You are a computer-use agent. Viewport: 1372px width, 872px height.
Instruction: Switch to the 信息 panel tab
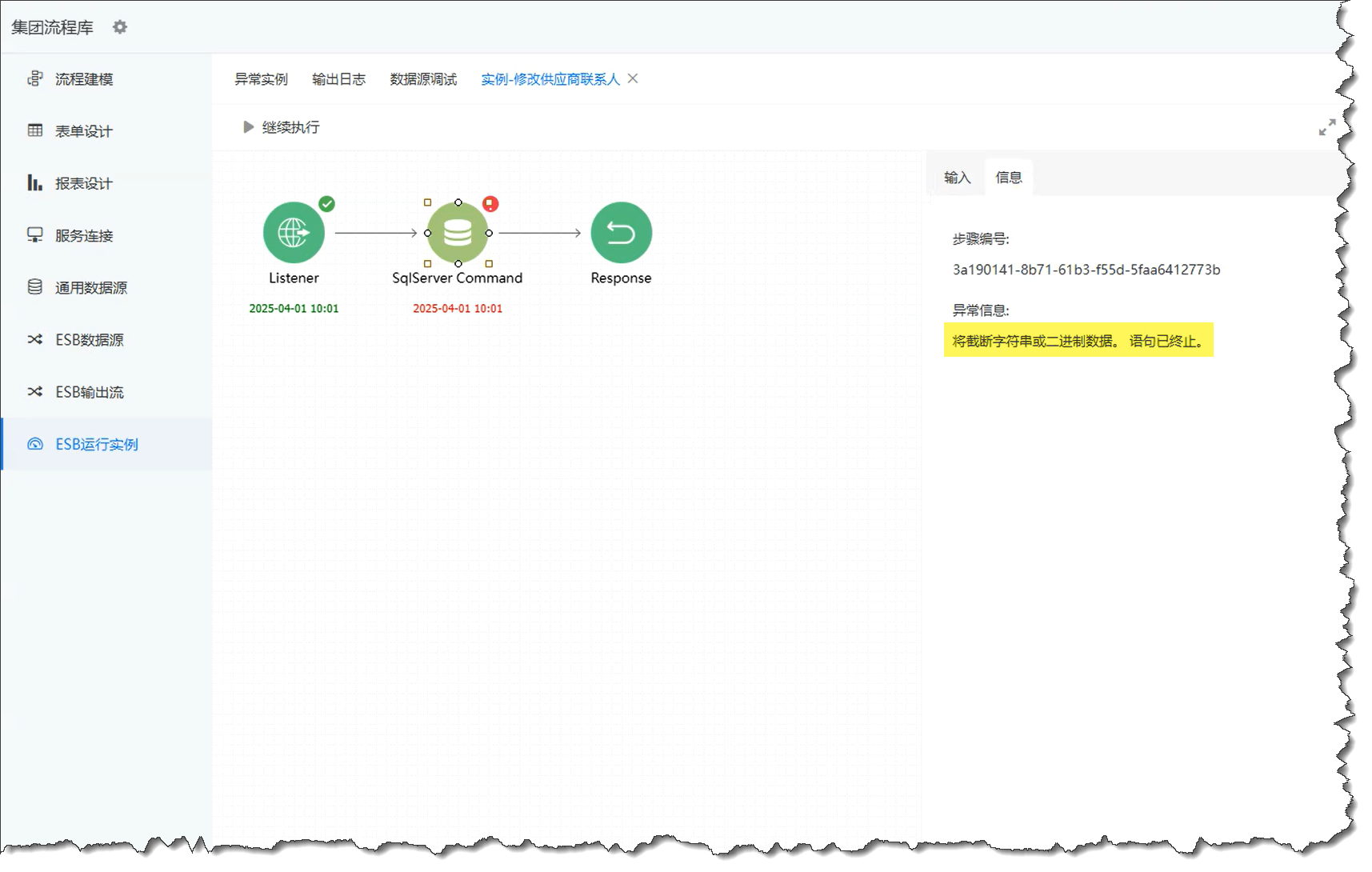pos(1008,177)
